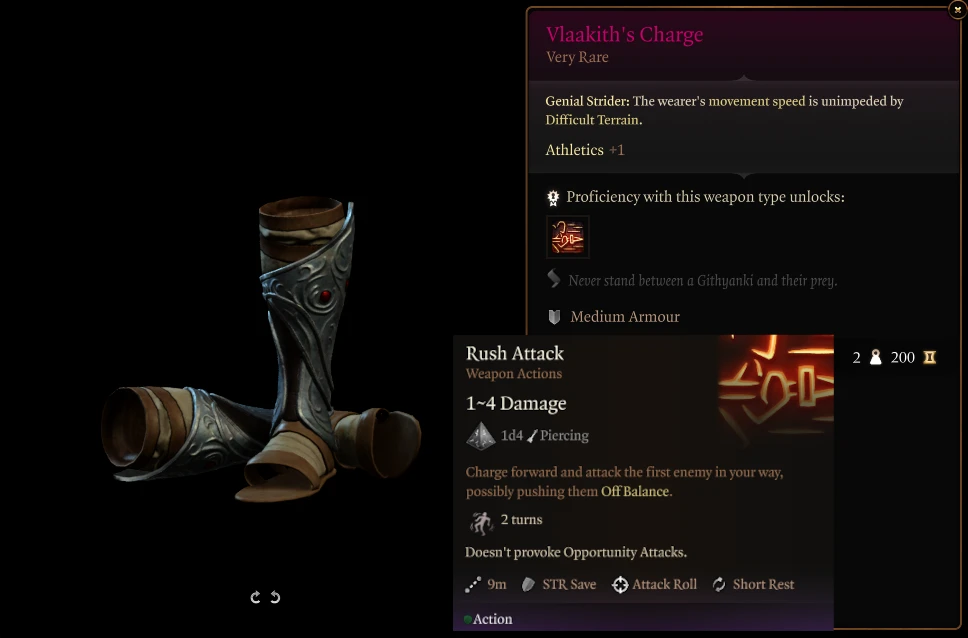Click the 9m range icon

pos(473,584)
